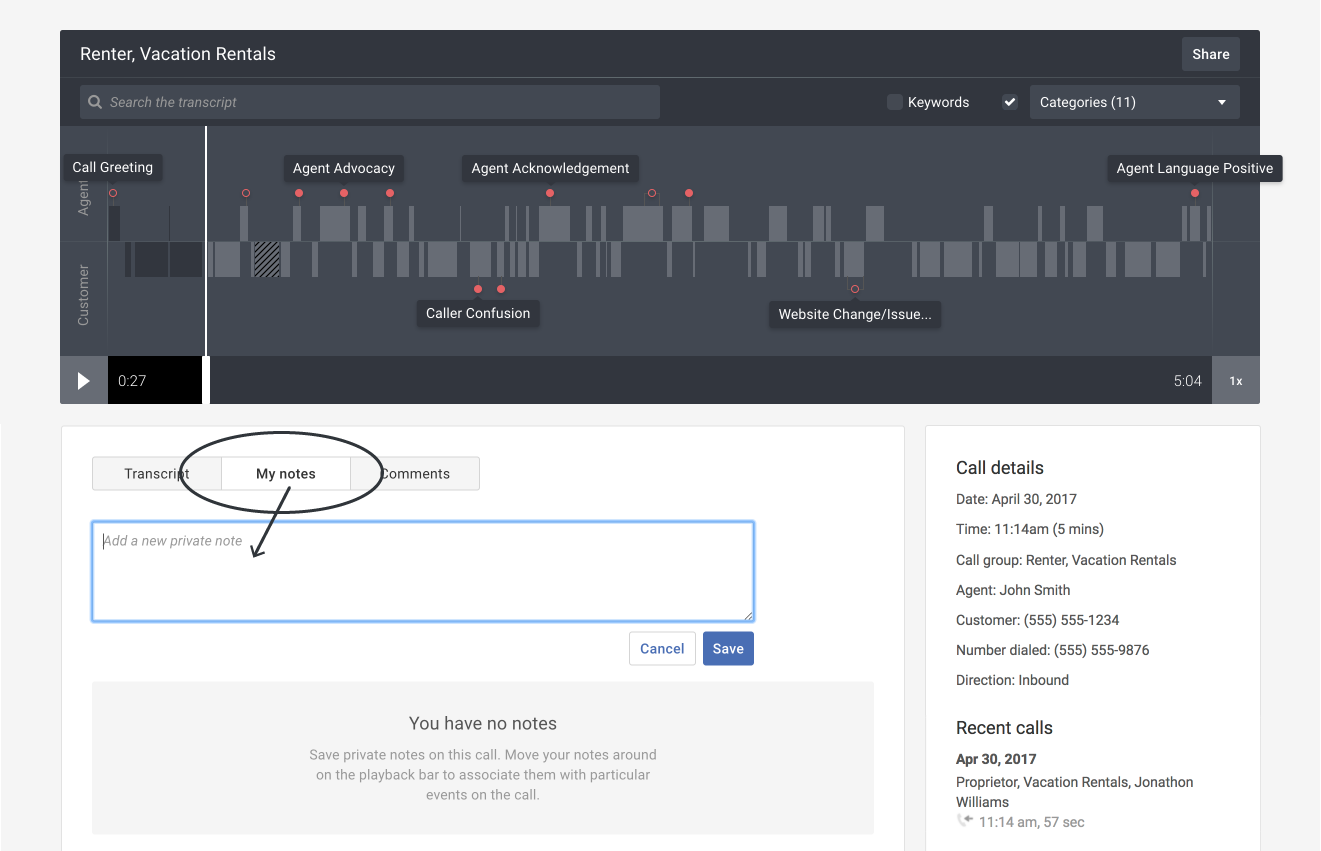Image resolution: width=1321 pixels, height=851 pixels.
Task: Cancel the new note
Action: (x=662, y=649)
